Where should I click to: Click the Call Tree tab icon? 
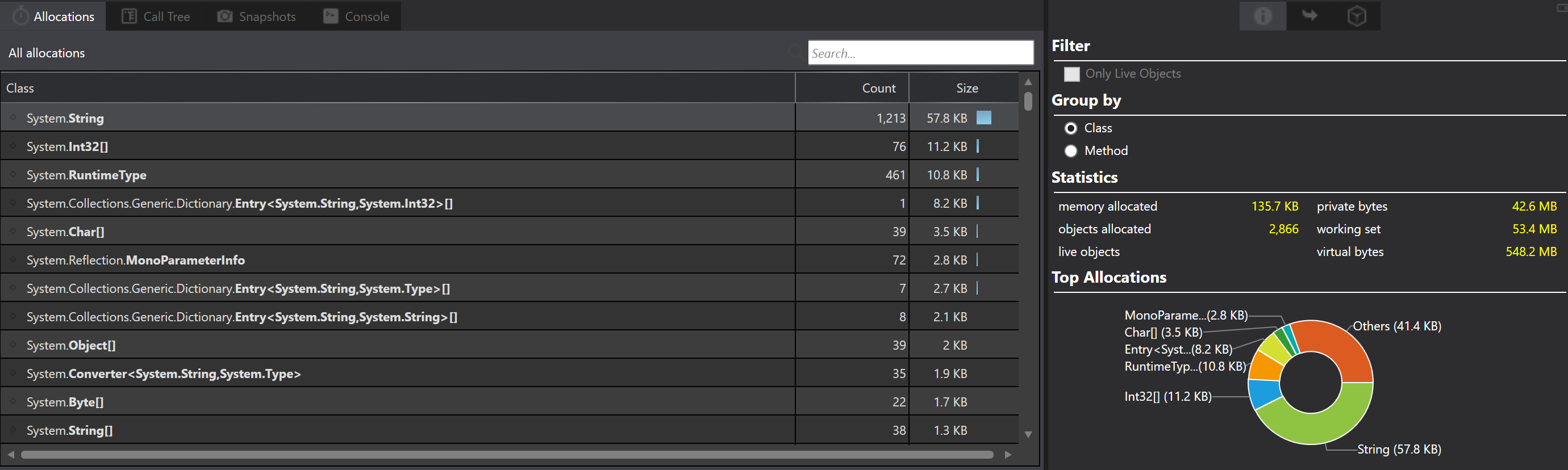[x=129, y=16]
